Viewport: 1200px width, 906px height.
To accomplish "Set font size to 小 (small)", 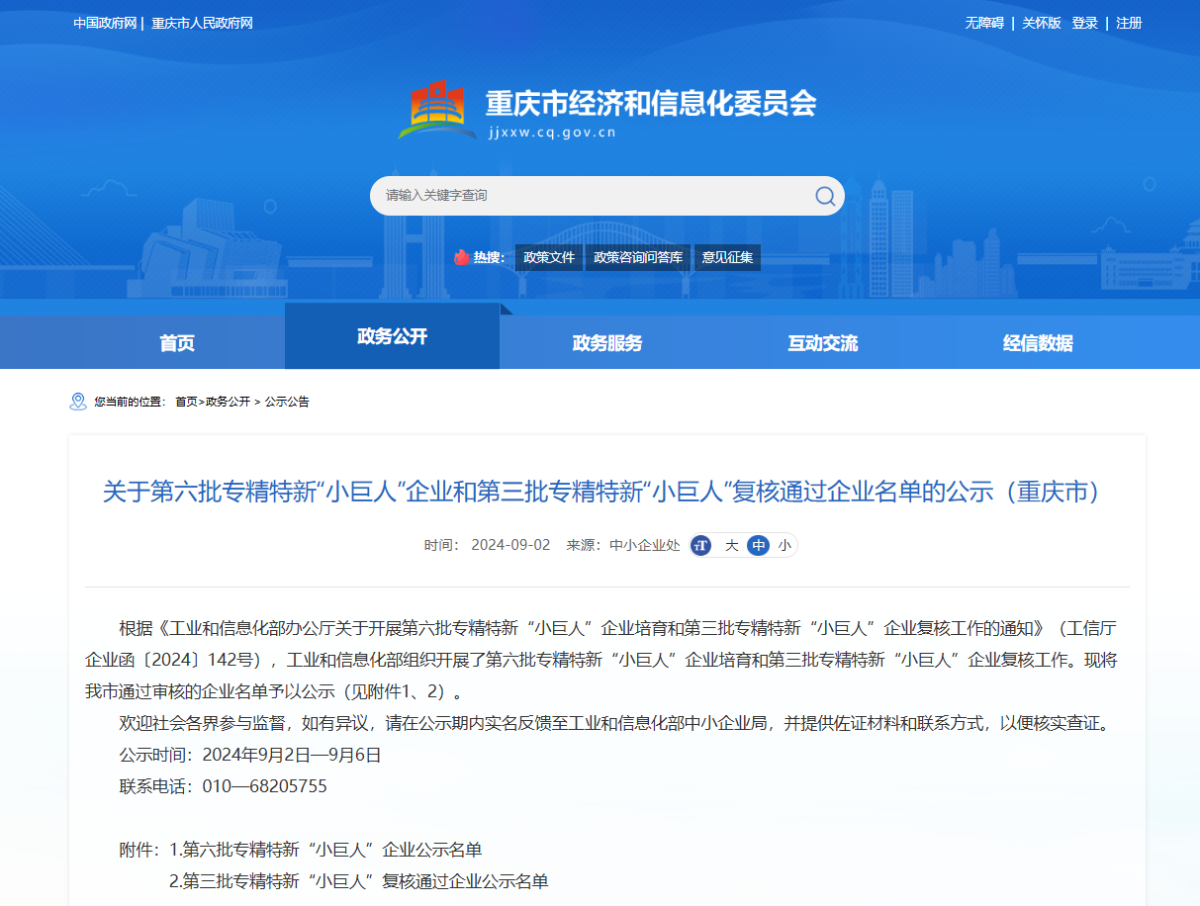I will 784,545.
